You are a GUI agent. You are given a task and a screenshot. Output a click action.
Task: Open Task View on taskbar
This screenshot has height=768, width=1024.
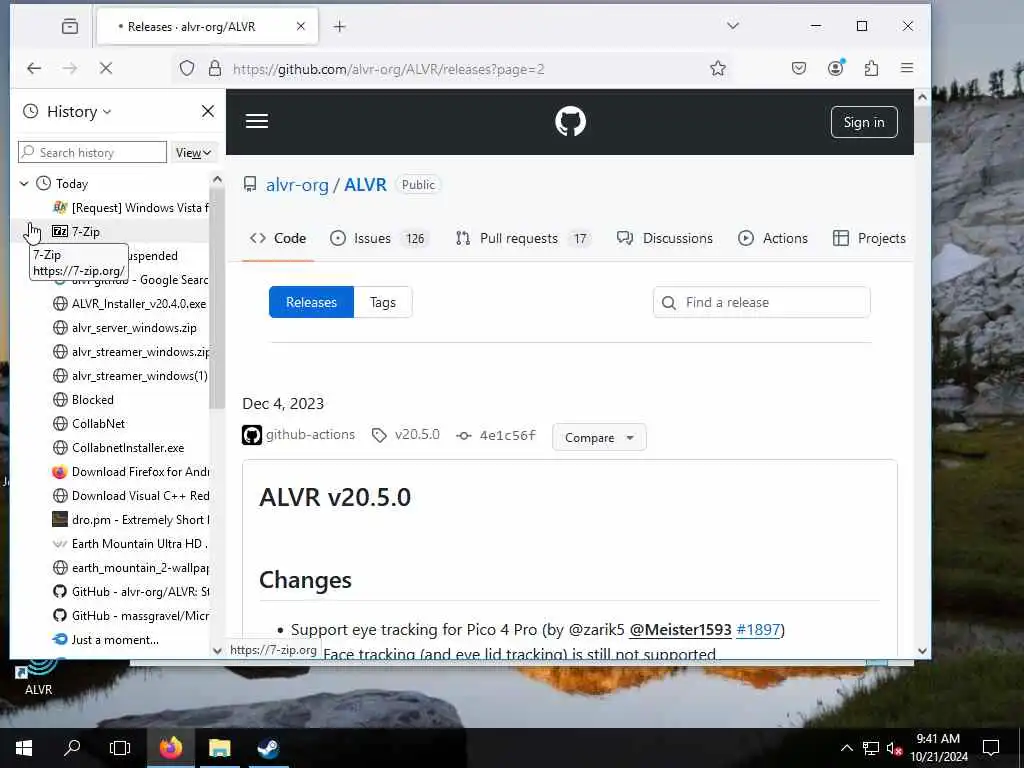(120, 748)
